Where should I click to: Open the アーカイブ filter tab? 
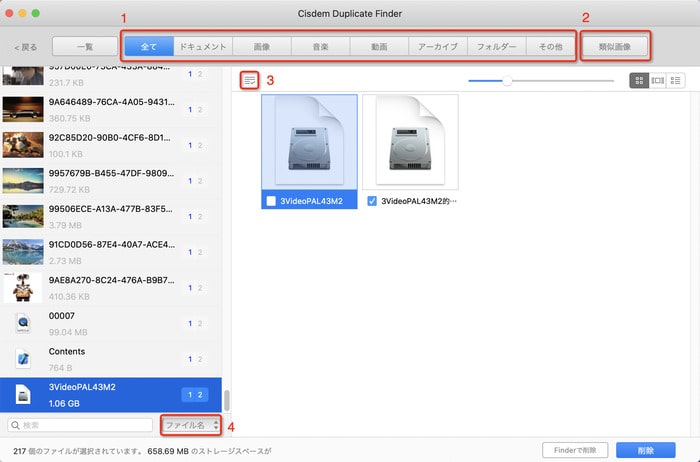tap(437, 46)
